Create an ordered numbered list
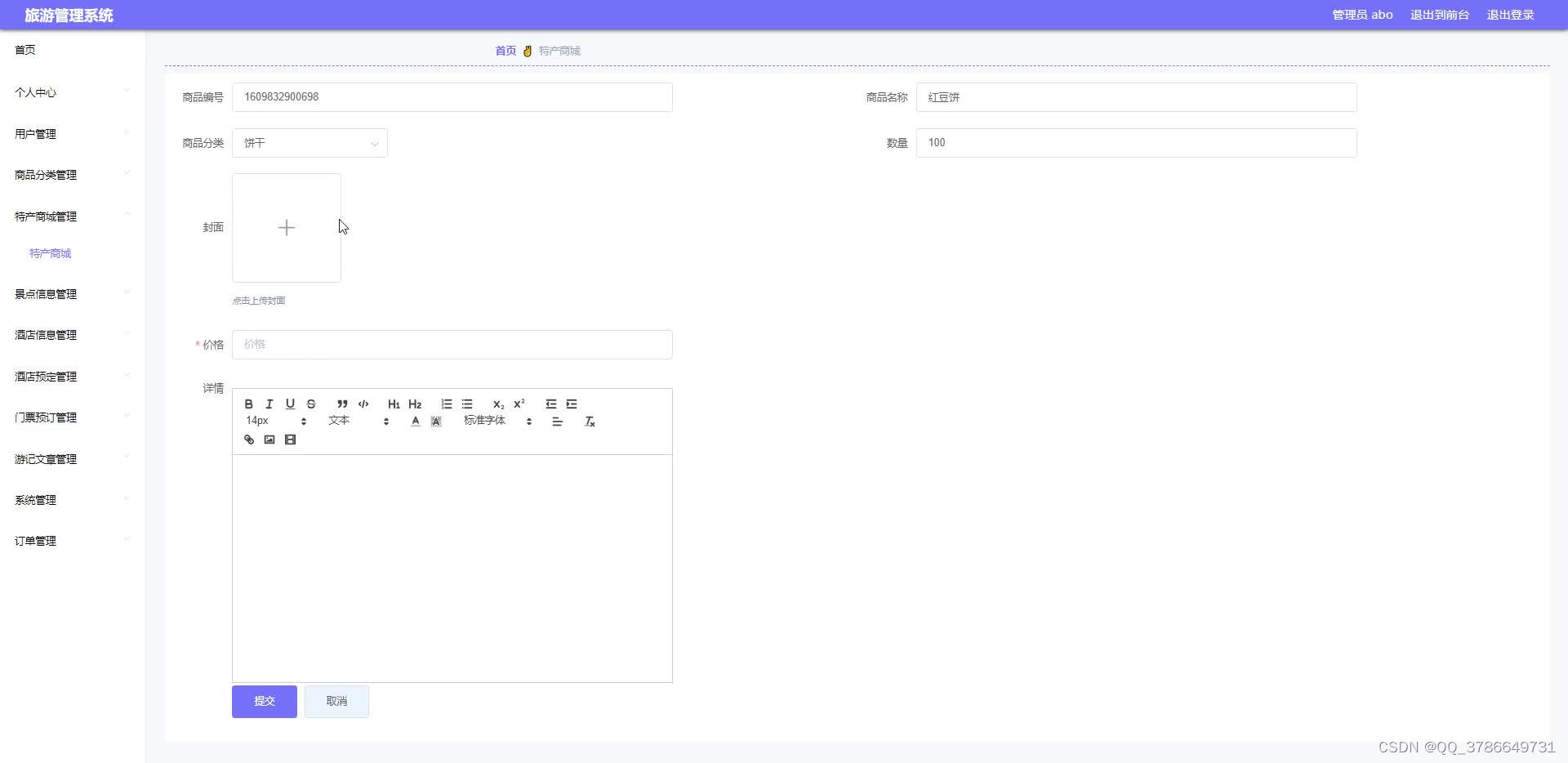The width and height of the screenshot is (1568, 763). [x=447, y=404]
